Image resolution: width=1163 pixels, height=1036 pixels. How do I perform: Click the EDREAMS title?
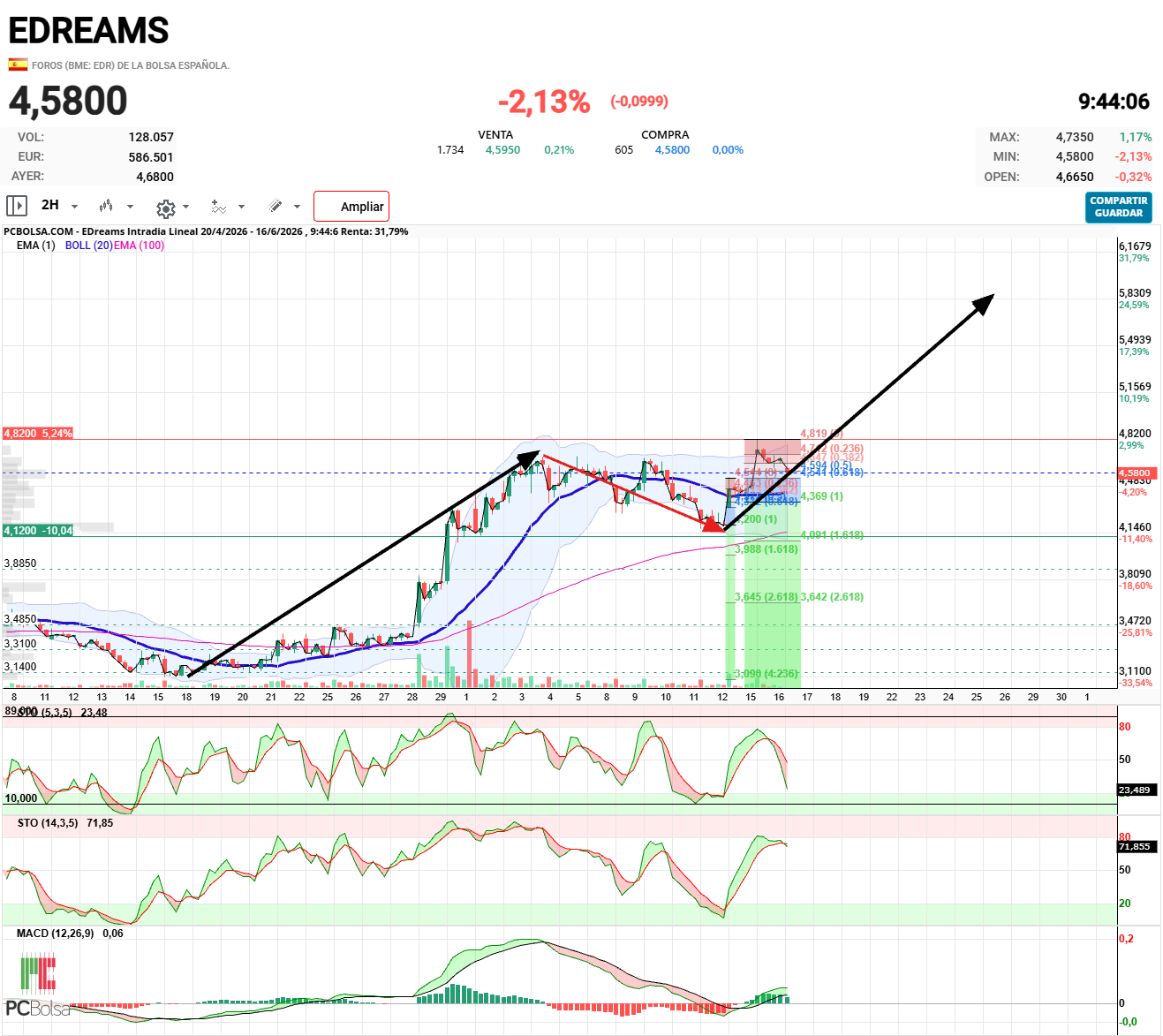click(x=88, y=31)
